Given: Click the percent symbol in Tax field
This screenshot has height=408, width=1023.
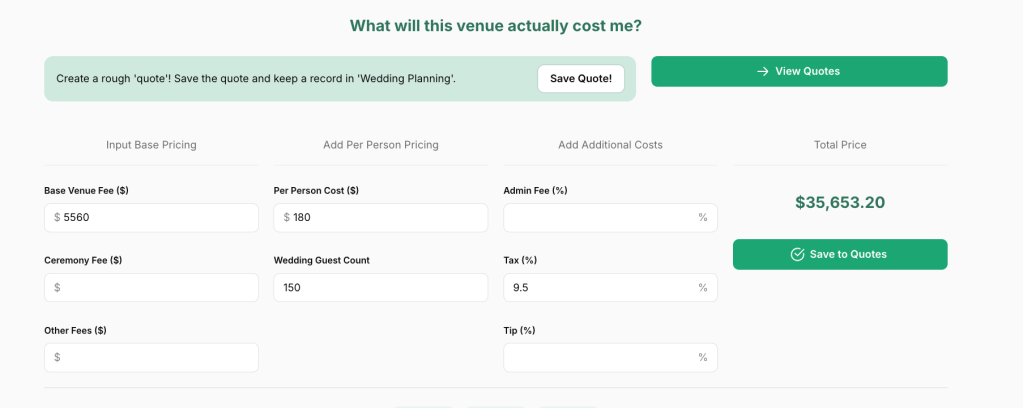Looking at the screenshot, I should tap(703, 287).
